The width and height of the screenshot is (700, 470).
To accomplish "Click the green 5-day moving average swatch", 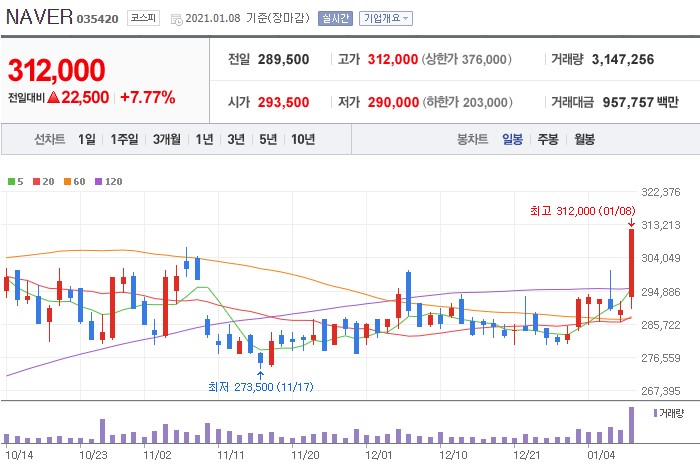I will 12,182.
